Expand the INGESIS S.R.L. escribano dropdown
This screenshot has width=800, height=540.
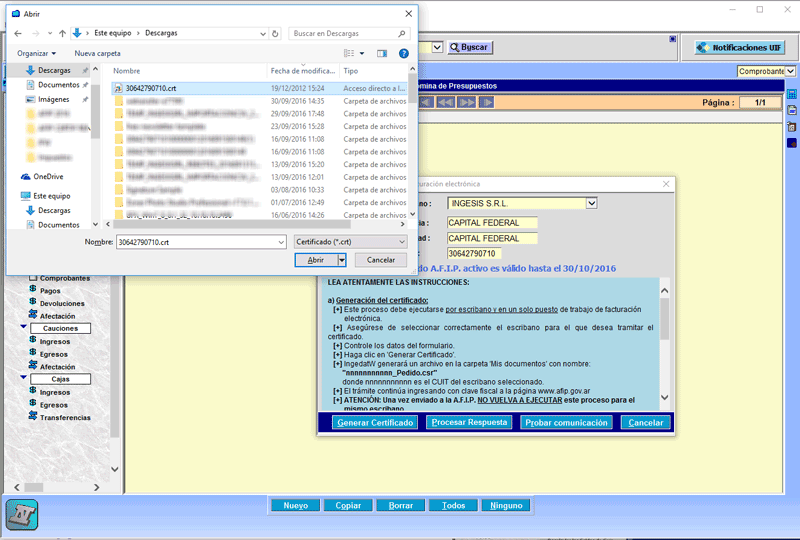point(591,204)
